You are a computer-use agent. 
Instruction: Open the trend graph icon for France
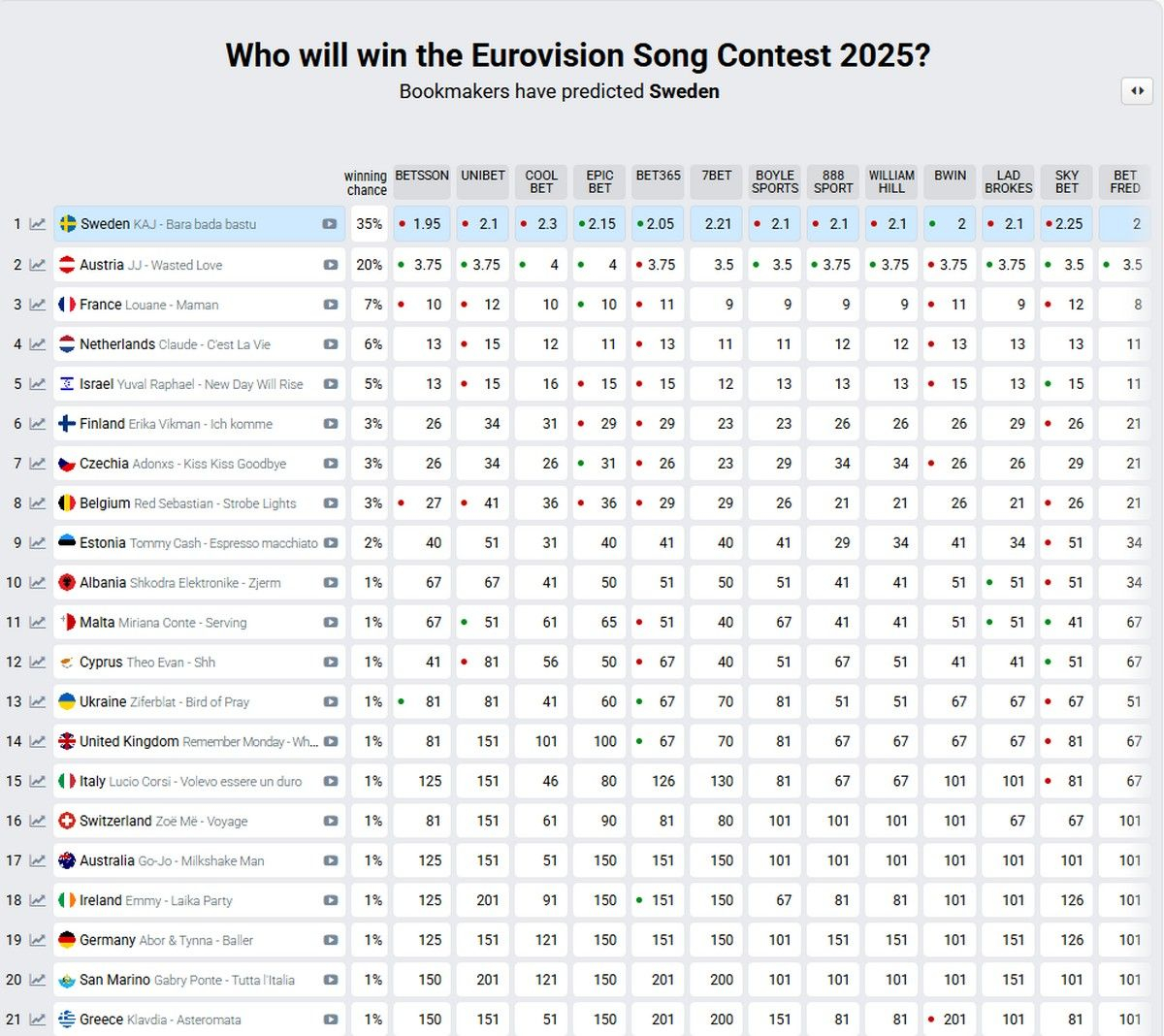(38, 305)
